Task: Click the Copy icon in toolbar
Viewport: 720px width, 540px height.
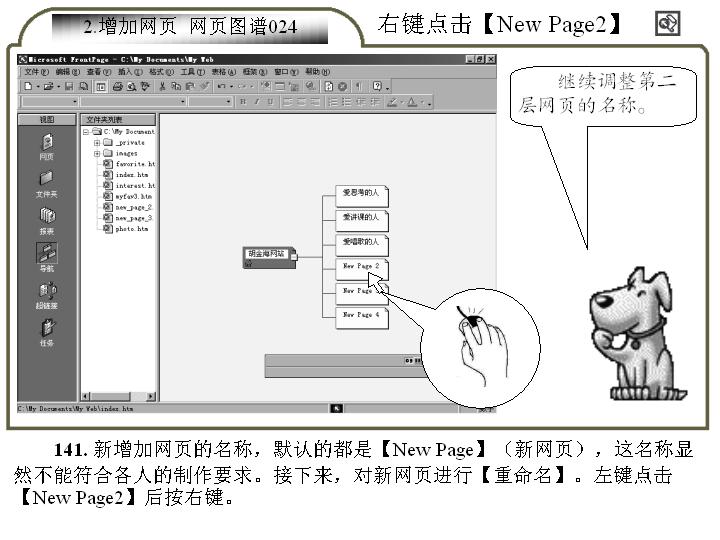Action: 176,86
